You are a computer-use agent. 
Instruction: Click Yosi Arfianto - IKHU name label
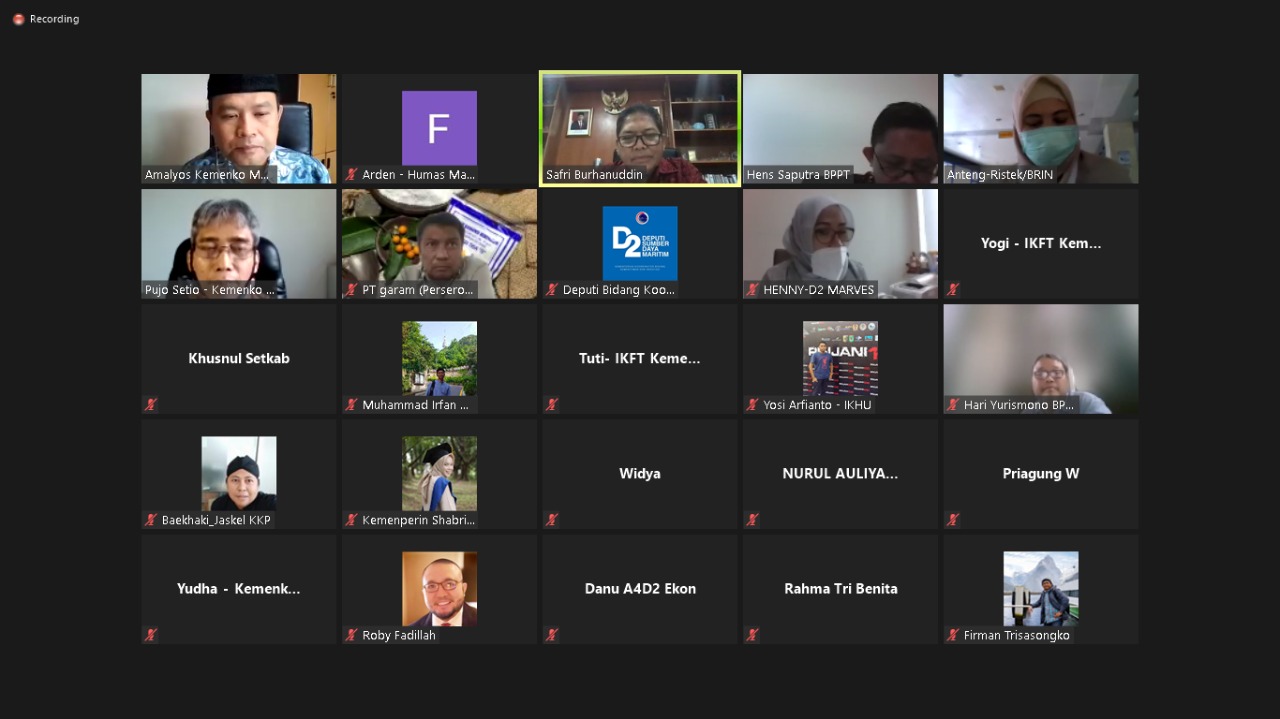[x=817, y=405]
